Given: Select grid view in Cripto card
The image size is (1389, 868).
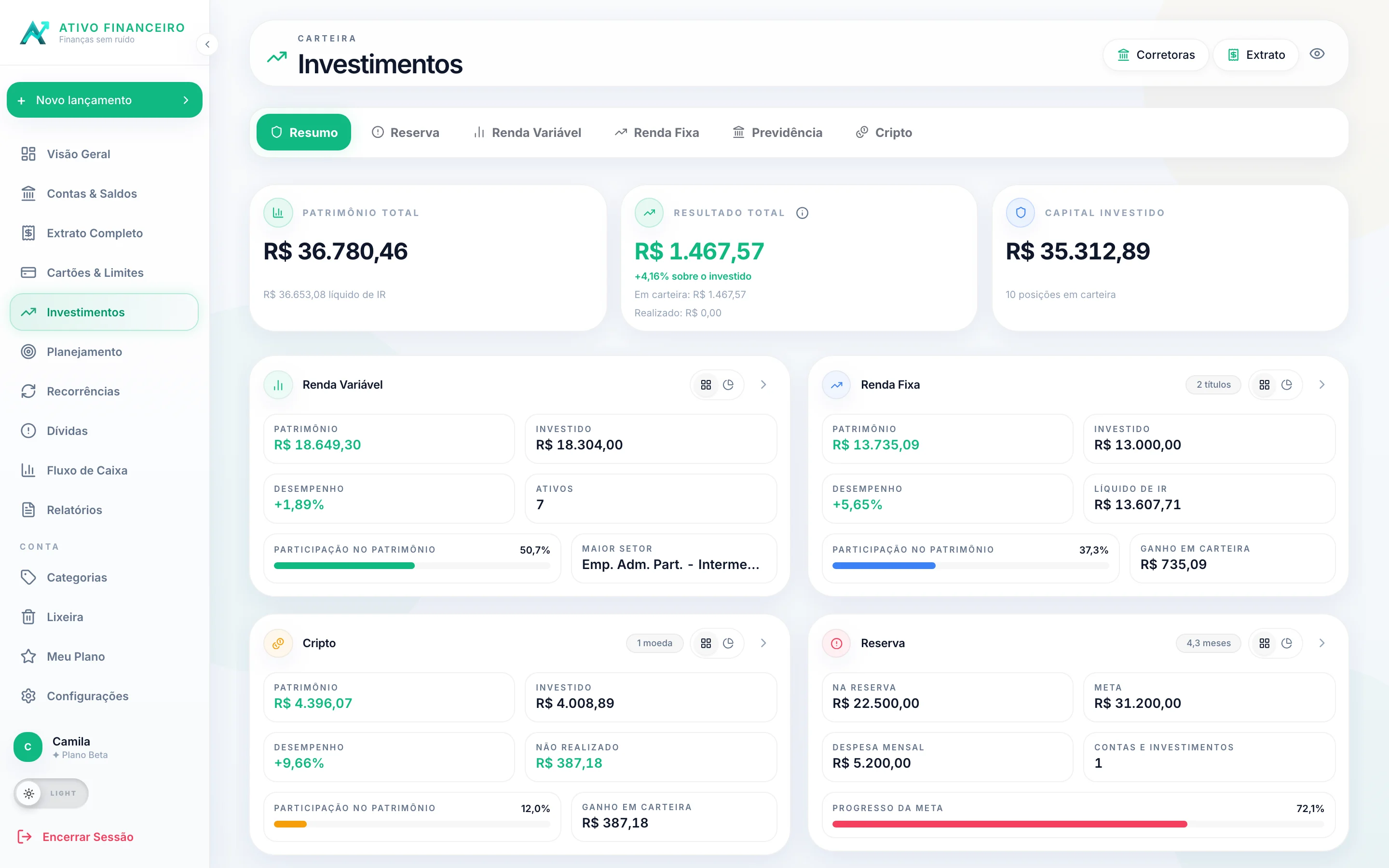Looking at the screenshot, I should (706, 643).
